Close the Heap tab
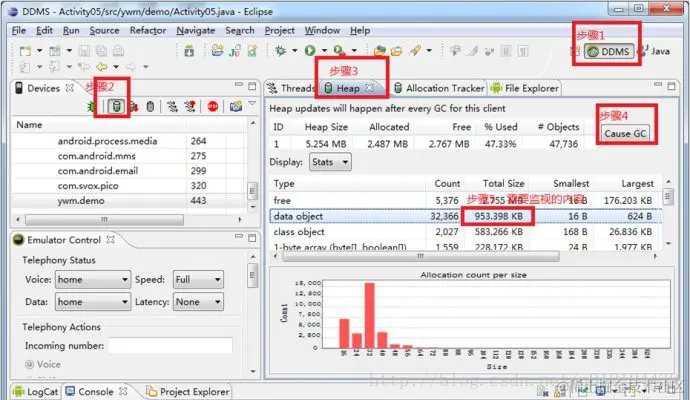 coord(369,88)
